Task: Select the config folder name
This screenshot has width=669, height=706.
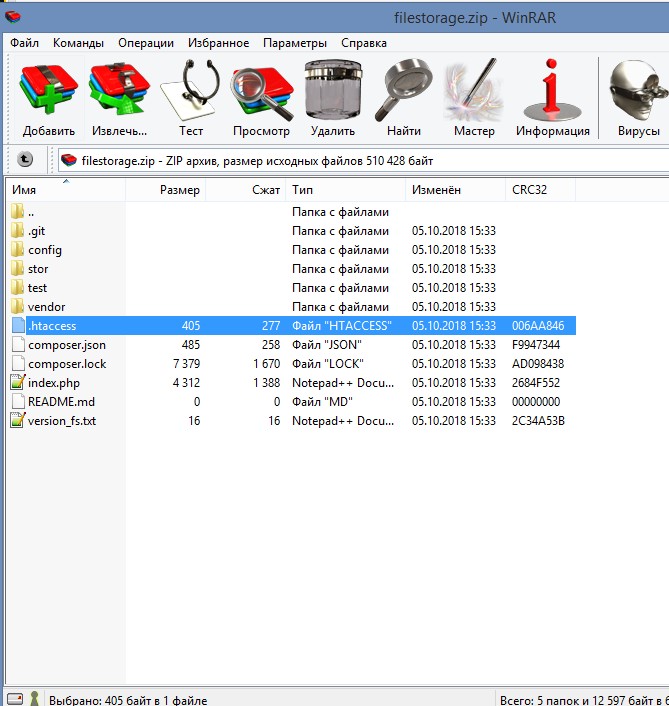Action: coord(45,250)
